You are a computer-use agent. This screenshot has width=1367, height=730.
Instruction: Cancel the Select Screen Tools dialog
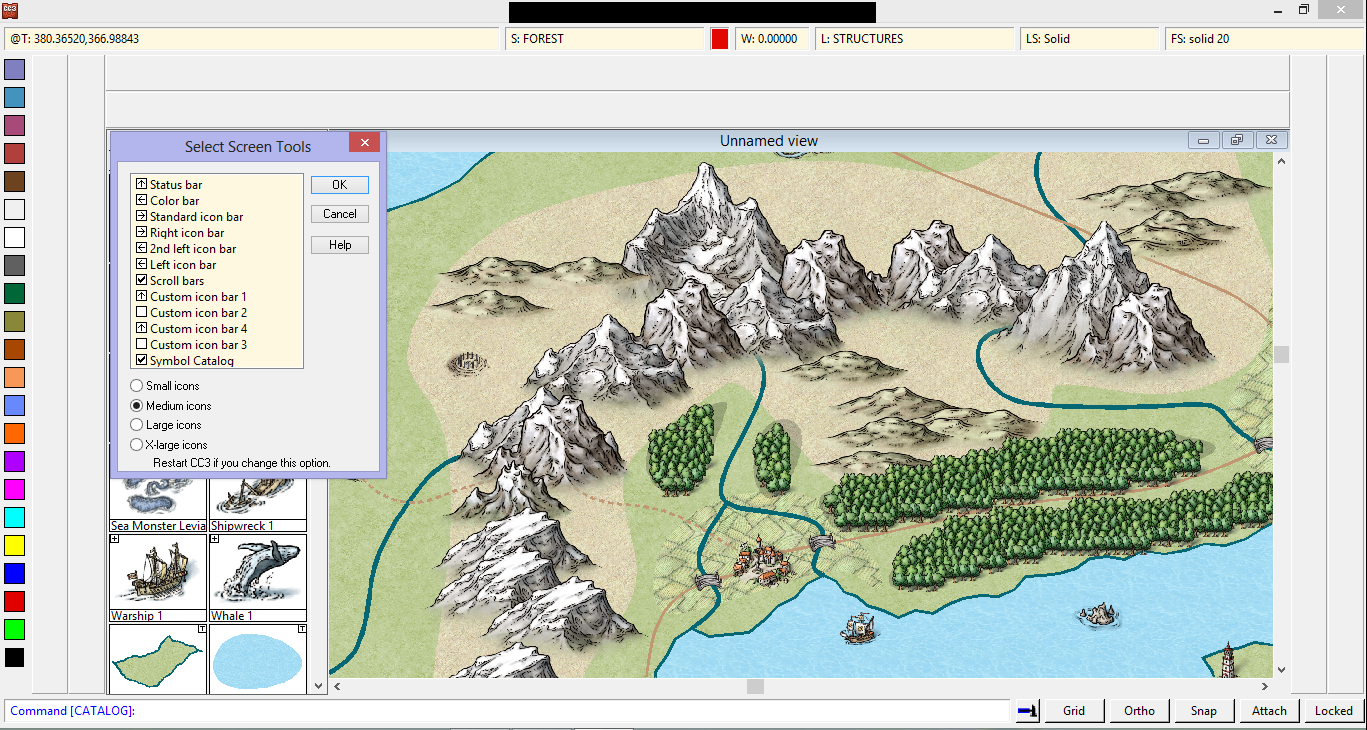pos(340,214)
